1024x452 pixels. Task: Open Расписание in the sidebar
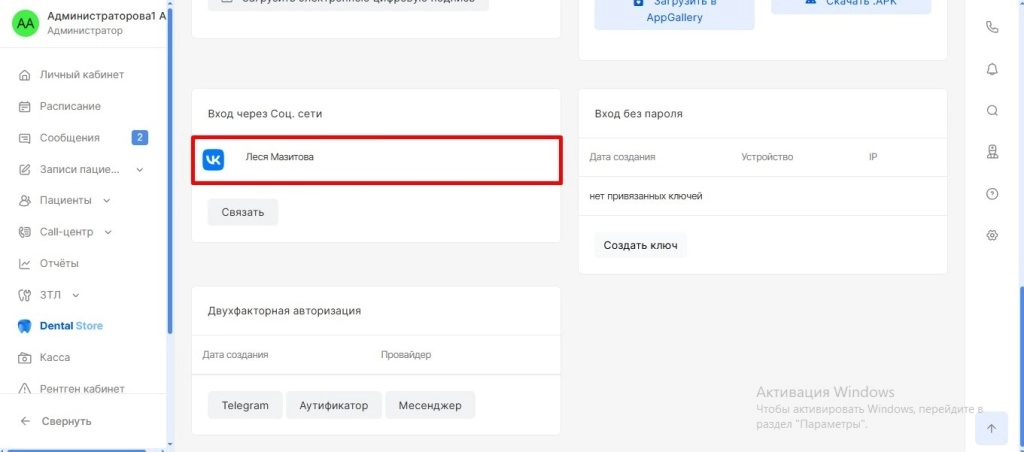click(x=70, y=106)
